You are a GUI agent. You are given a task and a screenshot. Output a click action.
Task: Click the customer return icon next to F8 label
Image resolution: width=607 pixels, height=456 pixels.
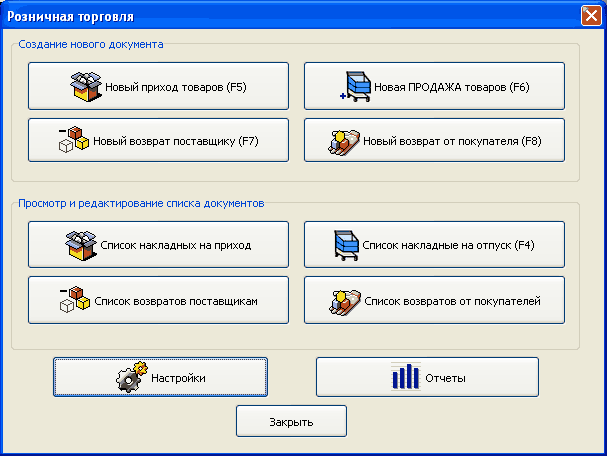coord(344,142)
